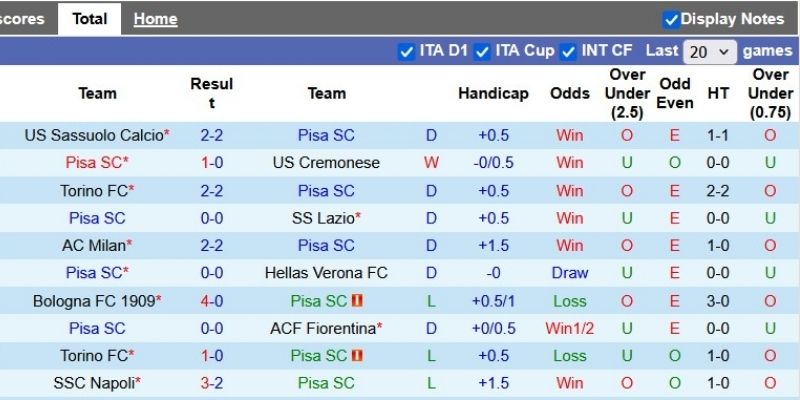Switch to the Home tab
Image resolution: width=800 pixels, height=400 pixels.
tap(155, 19)
